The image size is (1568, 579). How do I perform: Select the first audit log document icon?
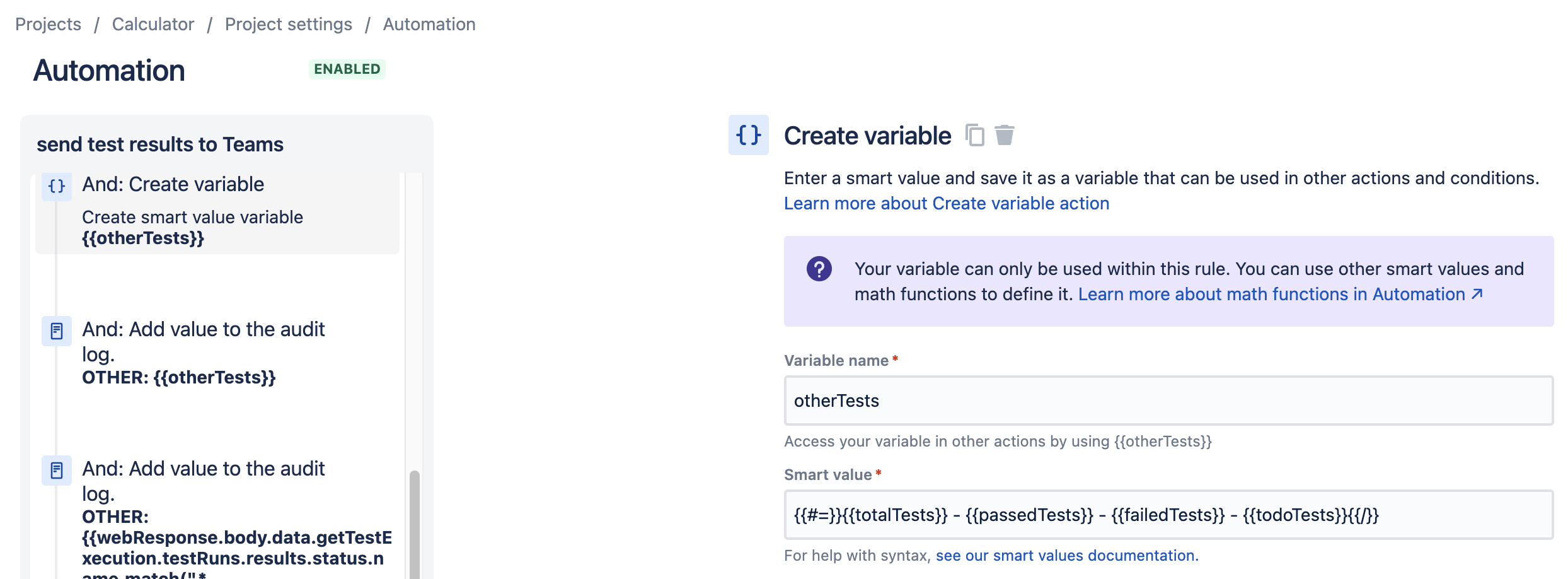tap(57, 331)
